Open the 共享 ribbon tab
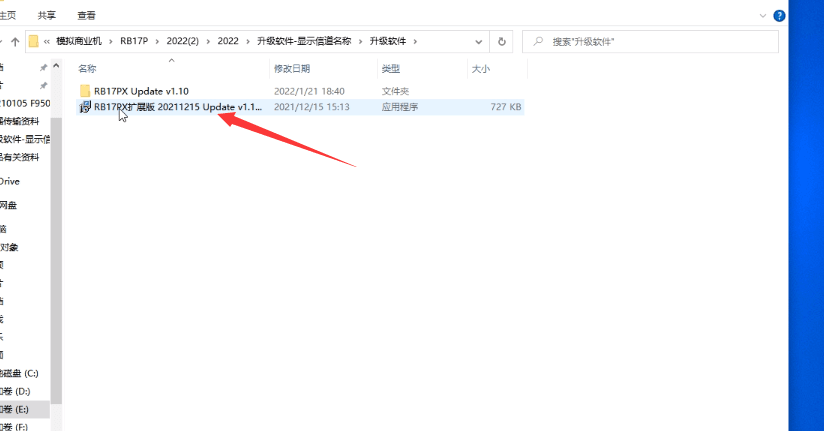This screenshot has height=431, width=824. click(x=47, y=15)
